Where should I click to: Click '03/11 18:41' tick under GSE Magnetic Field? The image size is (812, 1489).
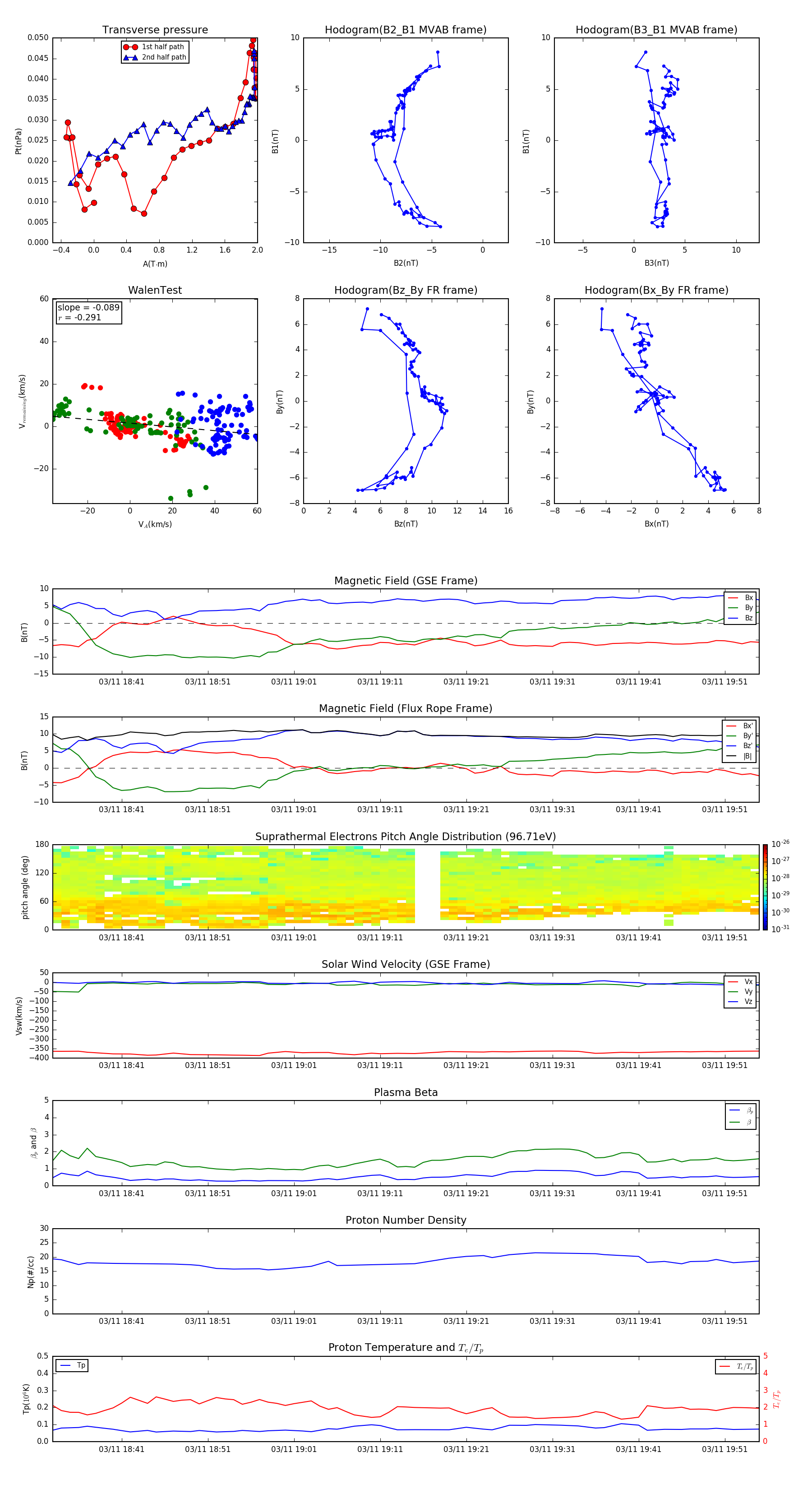pos(121,682)
